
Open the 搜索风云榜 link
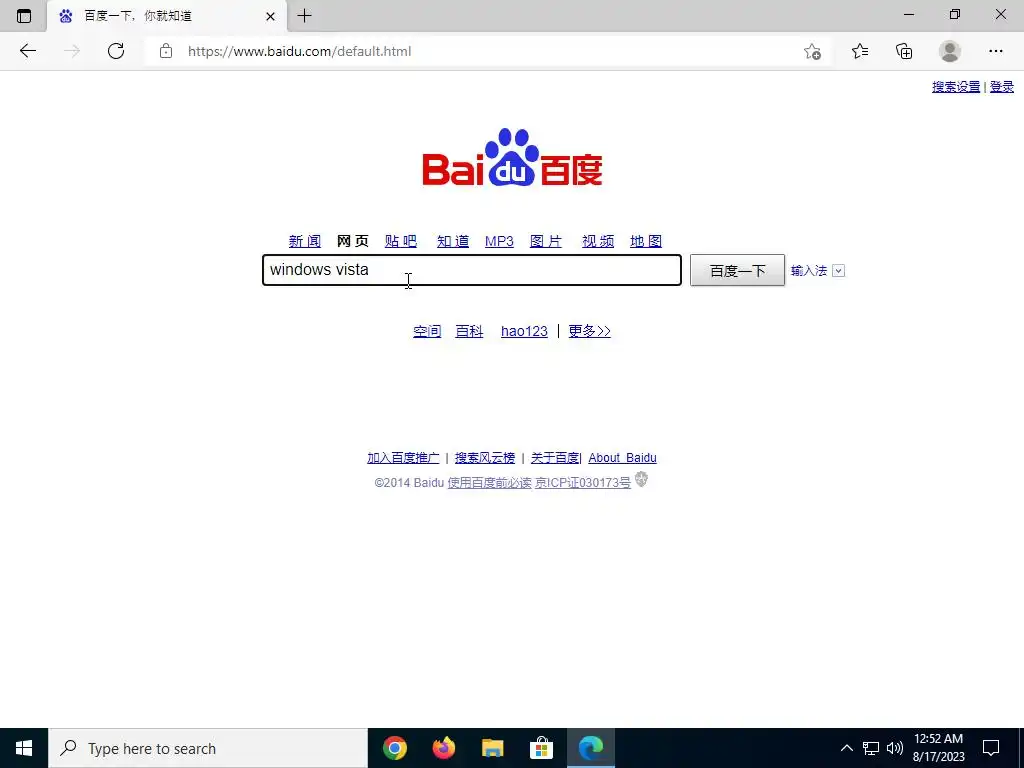(485, 458)
